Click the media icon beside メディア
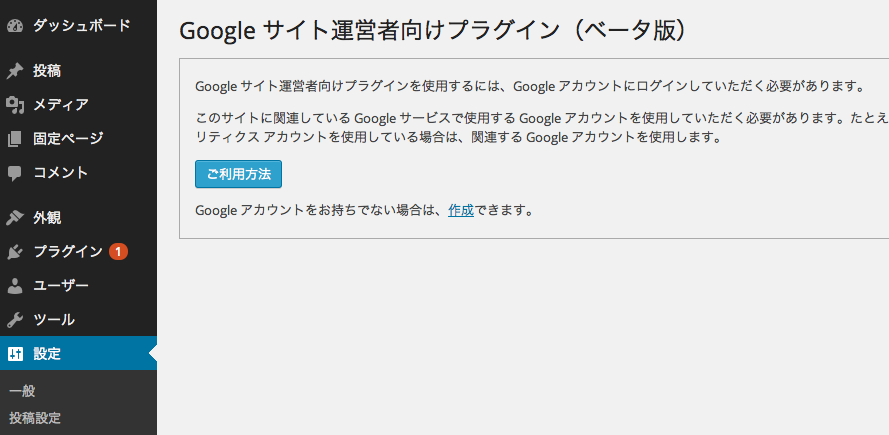 click(15, 105)
